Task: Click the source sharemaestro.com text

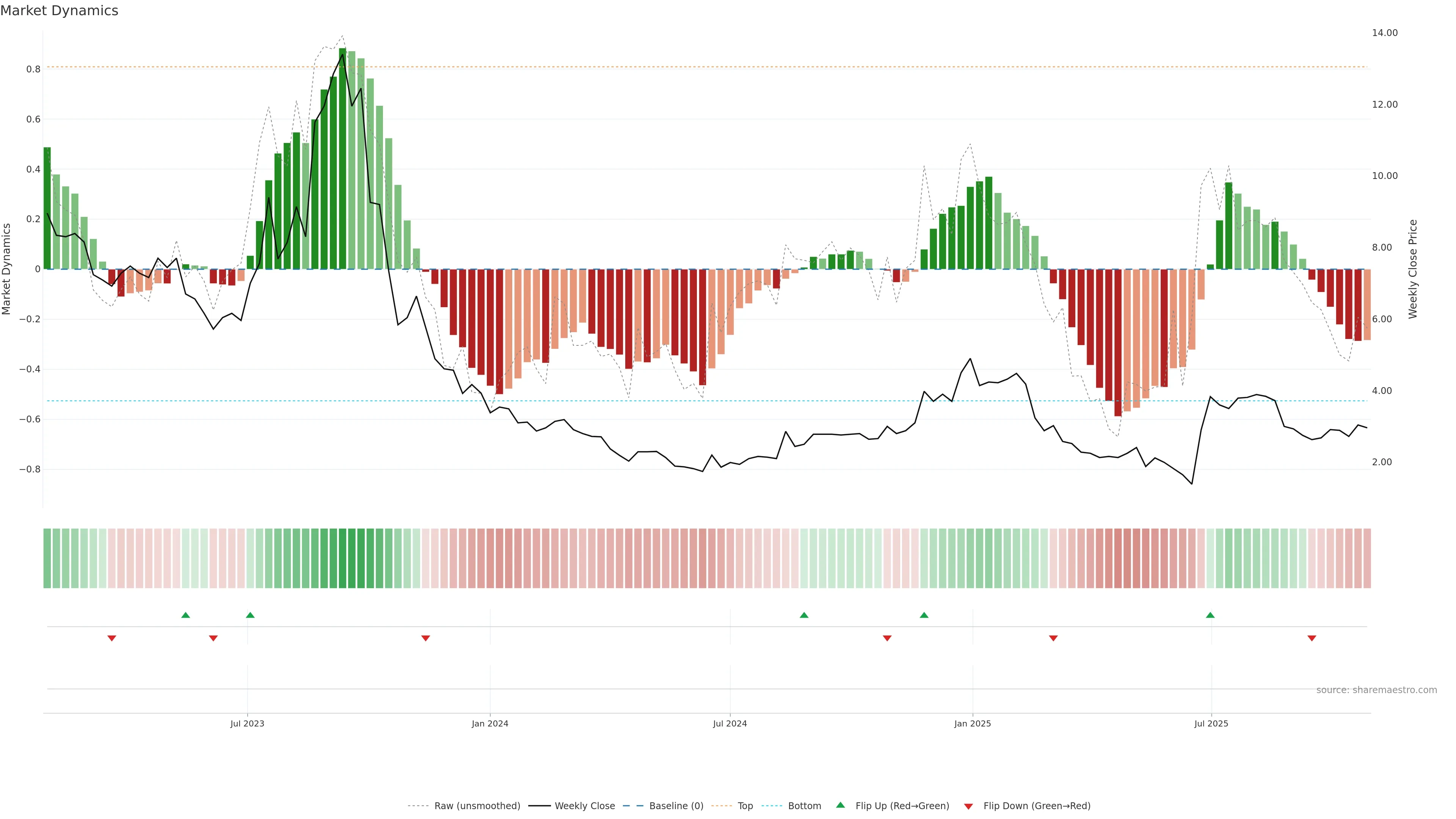Action: [x=1376, y=690]
